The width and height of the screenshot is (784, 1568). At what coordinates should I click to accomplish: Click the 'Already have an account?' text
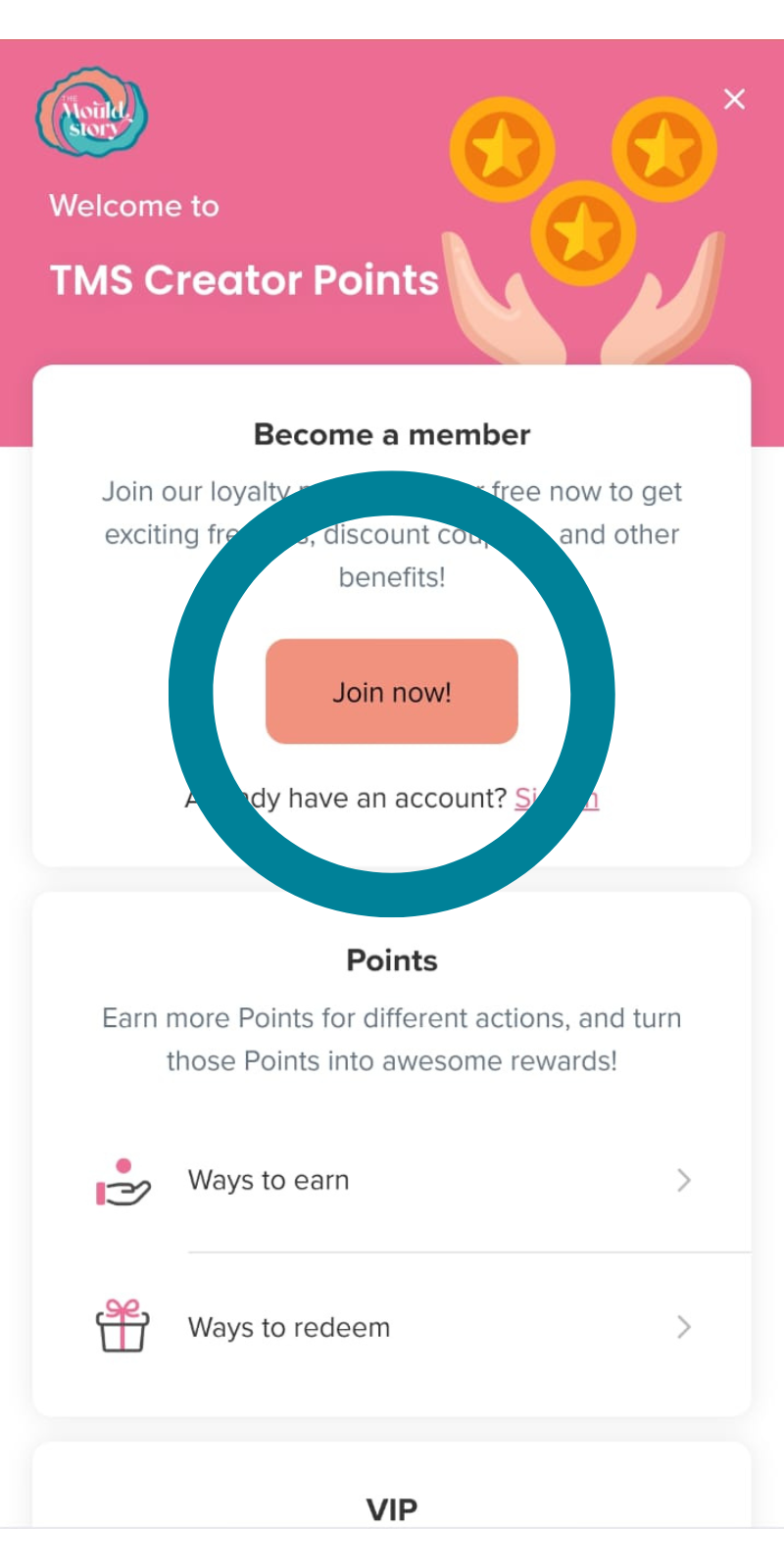(x=372, y=799)
